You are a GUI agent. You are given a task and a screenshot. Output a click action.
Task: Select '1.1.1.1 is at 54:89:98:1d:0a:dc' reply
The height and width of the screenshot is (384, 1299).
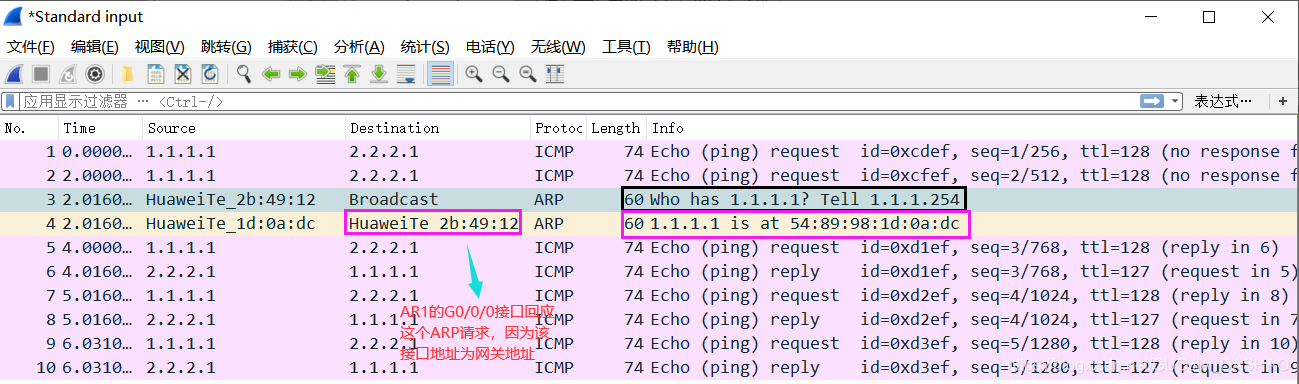[x=649, y=224]
